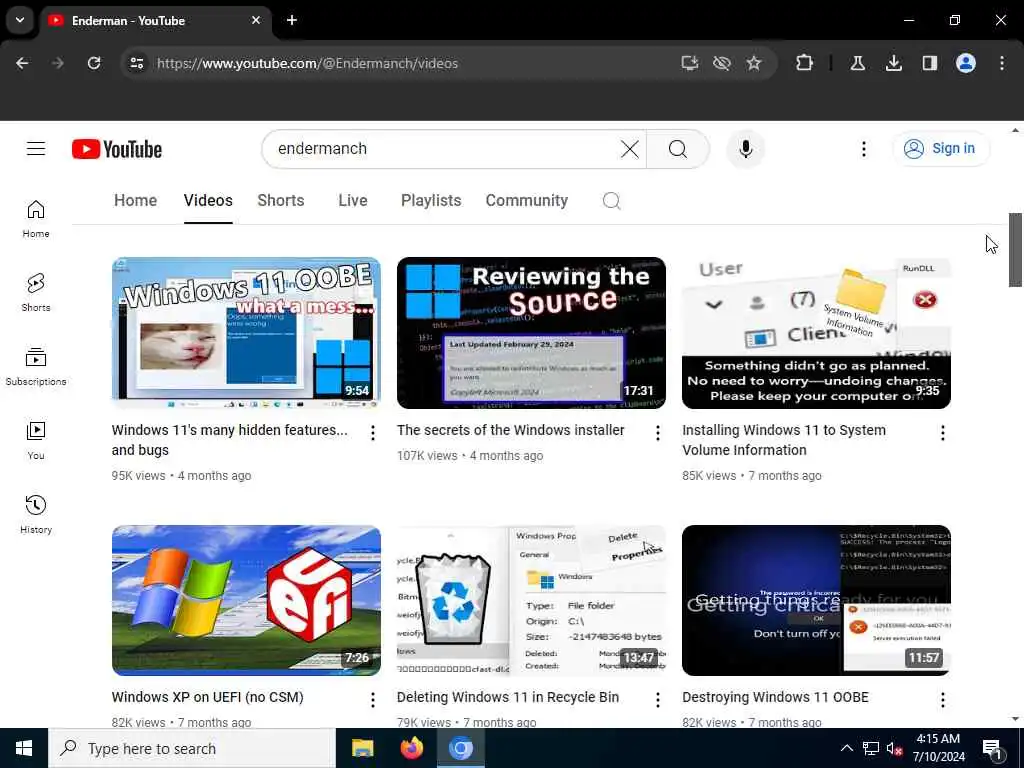Open the tab search dropdown chevron
This screenshot has height=768, width=1024.
click(20, 20)
